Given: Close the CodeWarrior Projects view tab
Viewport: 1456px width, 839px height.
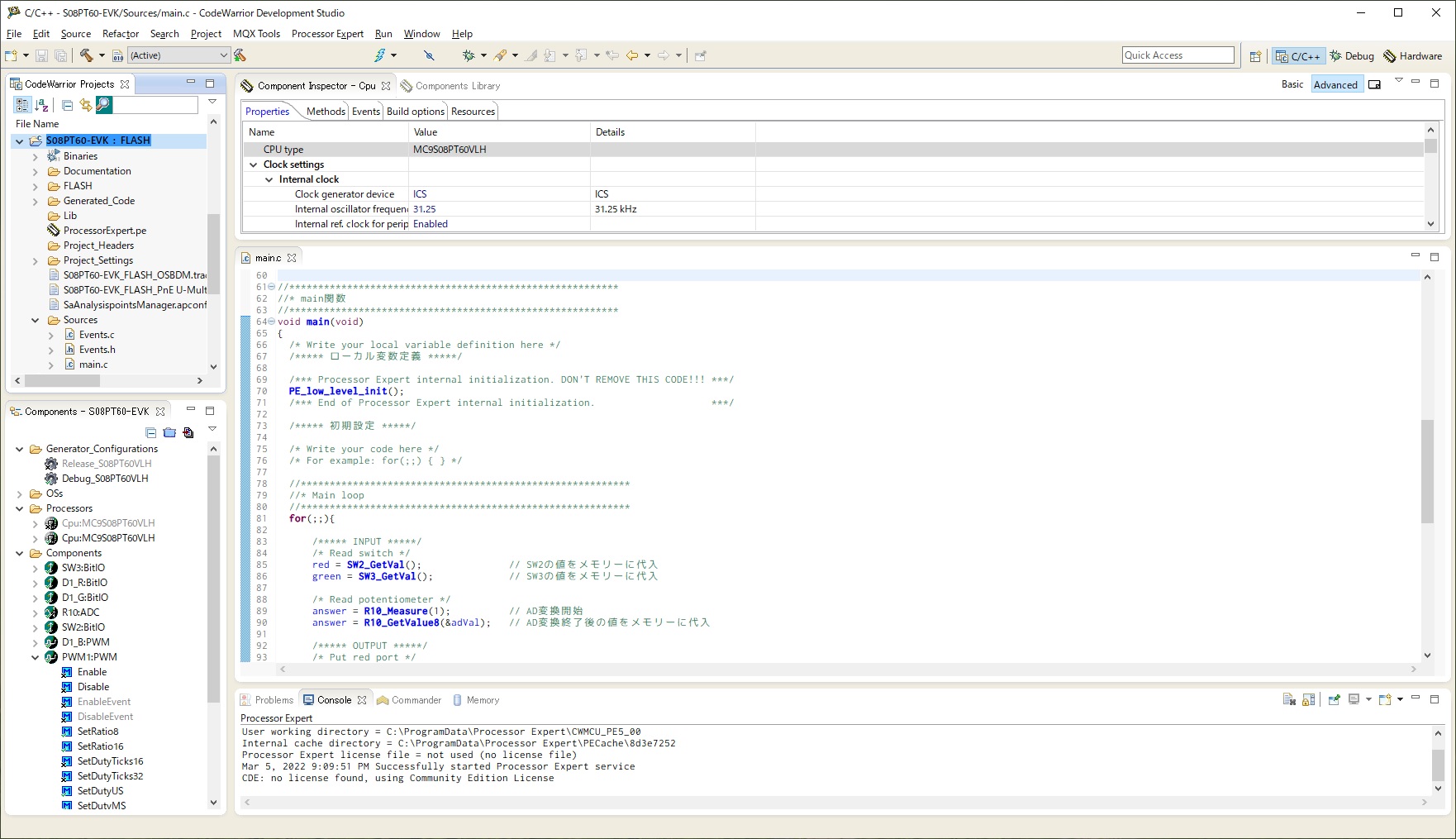Looking at the screenshot, I should pyautogui.click(x=125, y=84).
